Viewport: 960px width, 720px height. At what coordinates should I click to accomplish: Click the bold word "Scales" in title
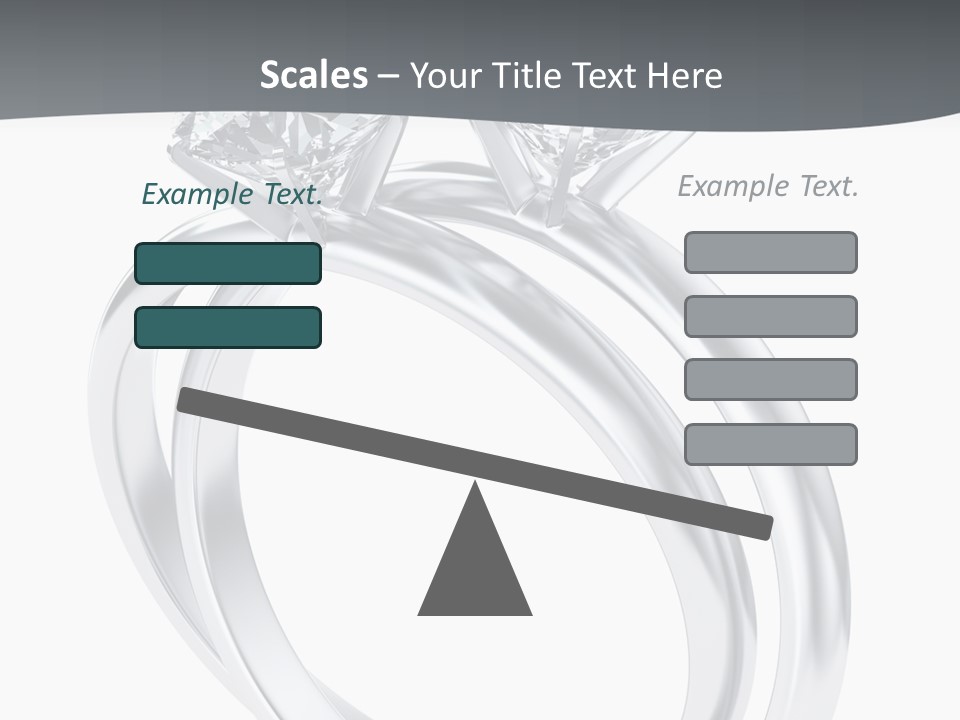click(313, 75)
